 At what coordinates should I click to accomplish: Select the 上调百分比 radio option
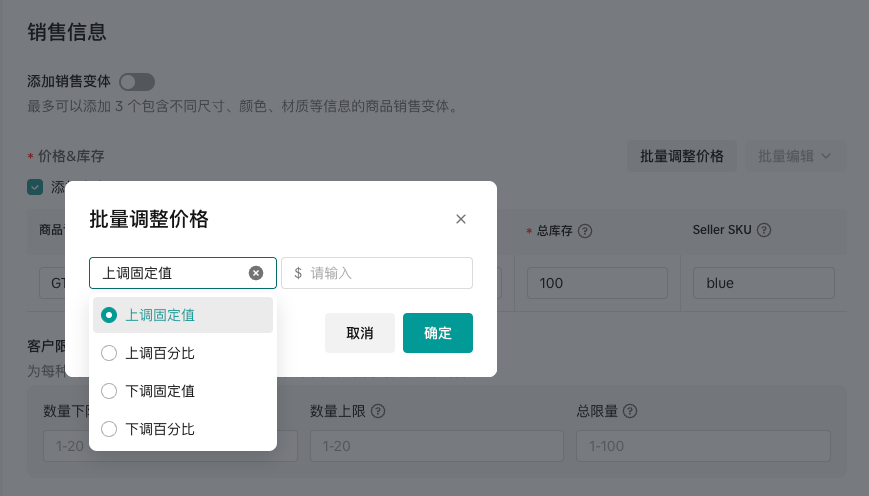click(x=110, y=353)
